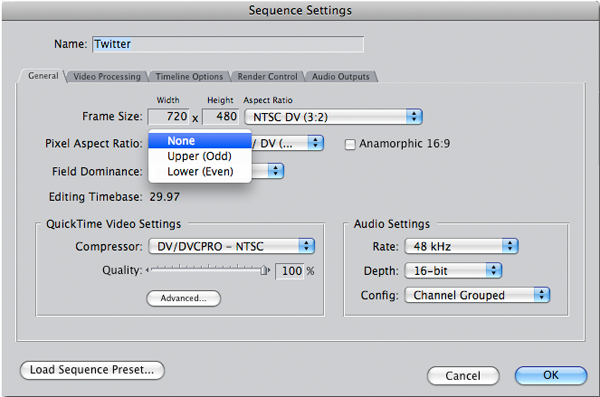This screenshot has height=397, width=600.
Task: Open the Aspect Ratio NTSC DV (3:2) dropdown
Action: (333, 117)
